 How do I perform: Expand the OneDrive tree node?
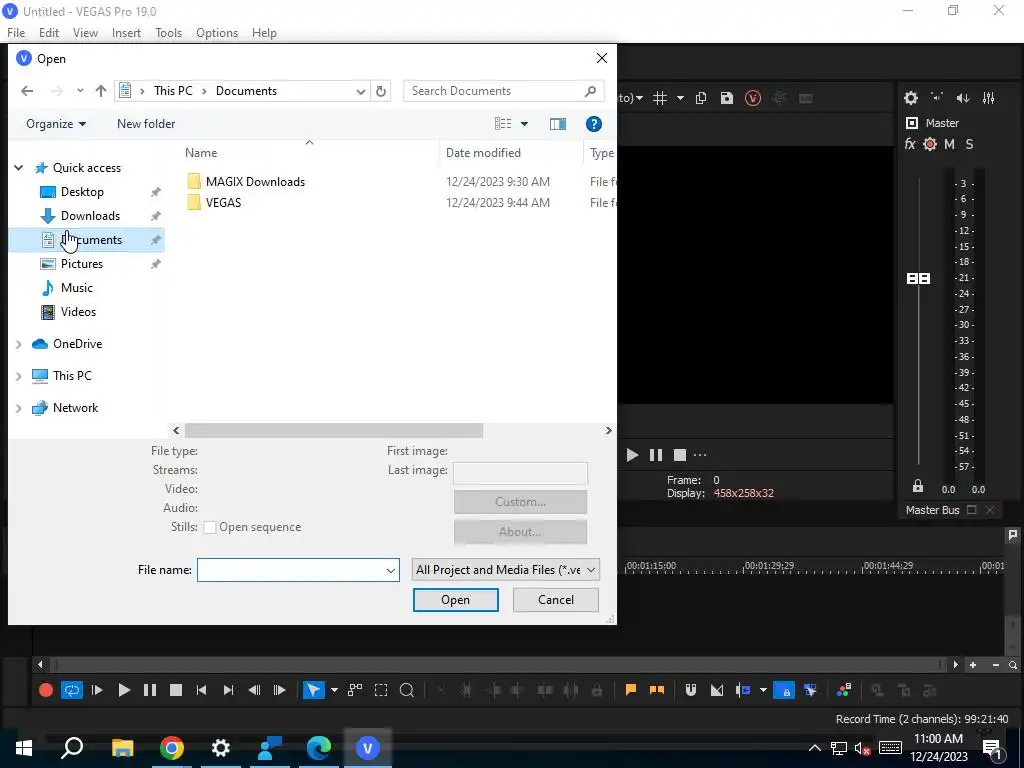point(18,344)
